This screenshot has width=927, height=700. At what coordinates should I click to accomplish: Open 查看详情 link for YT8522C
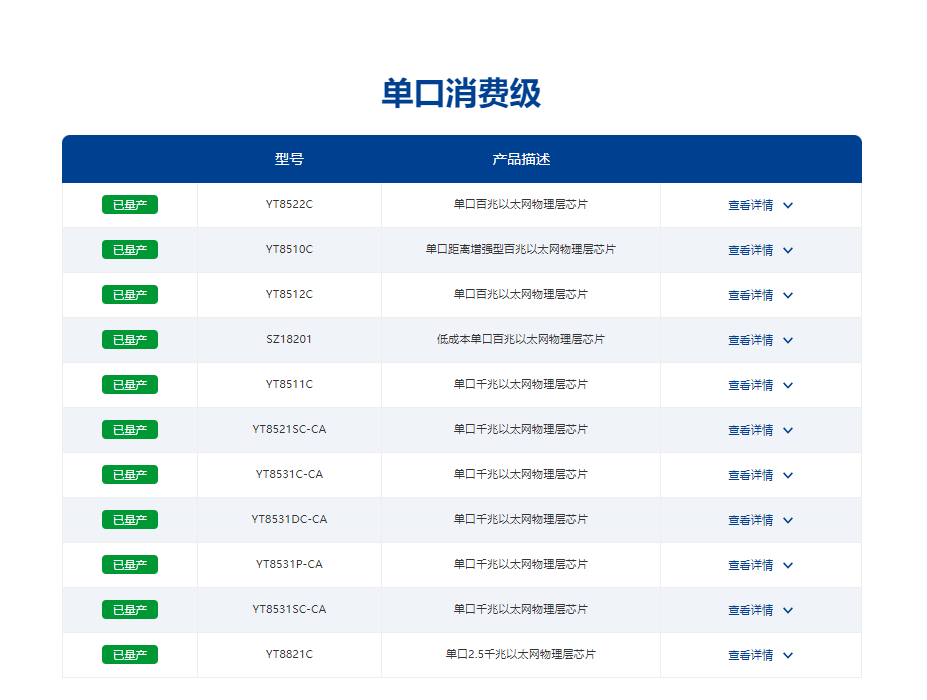click(x=750, y=205)
